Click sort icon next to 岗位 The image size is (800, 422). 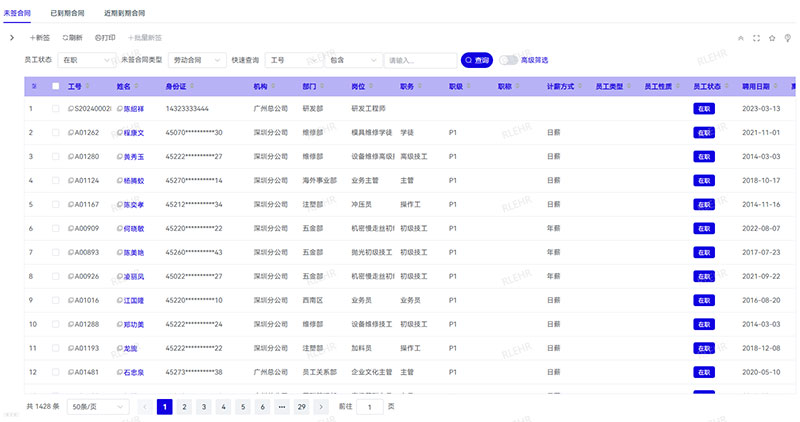pos(370,86)
